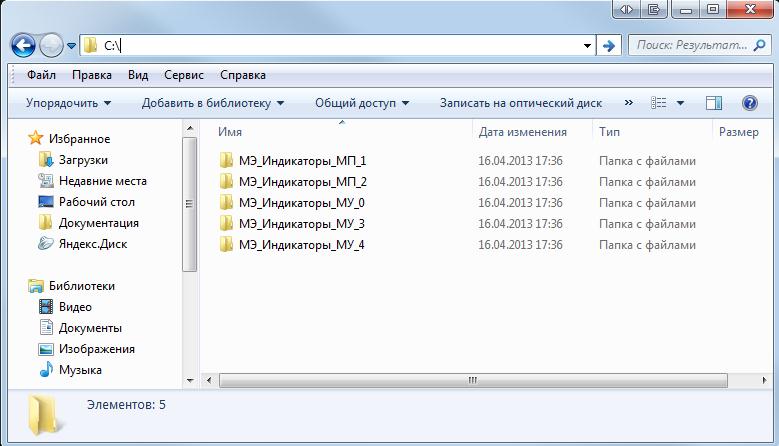Expand the address bar history dropdown
The width and height of the screenshot is (779, 446).
click(x=587, y=46)
